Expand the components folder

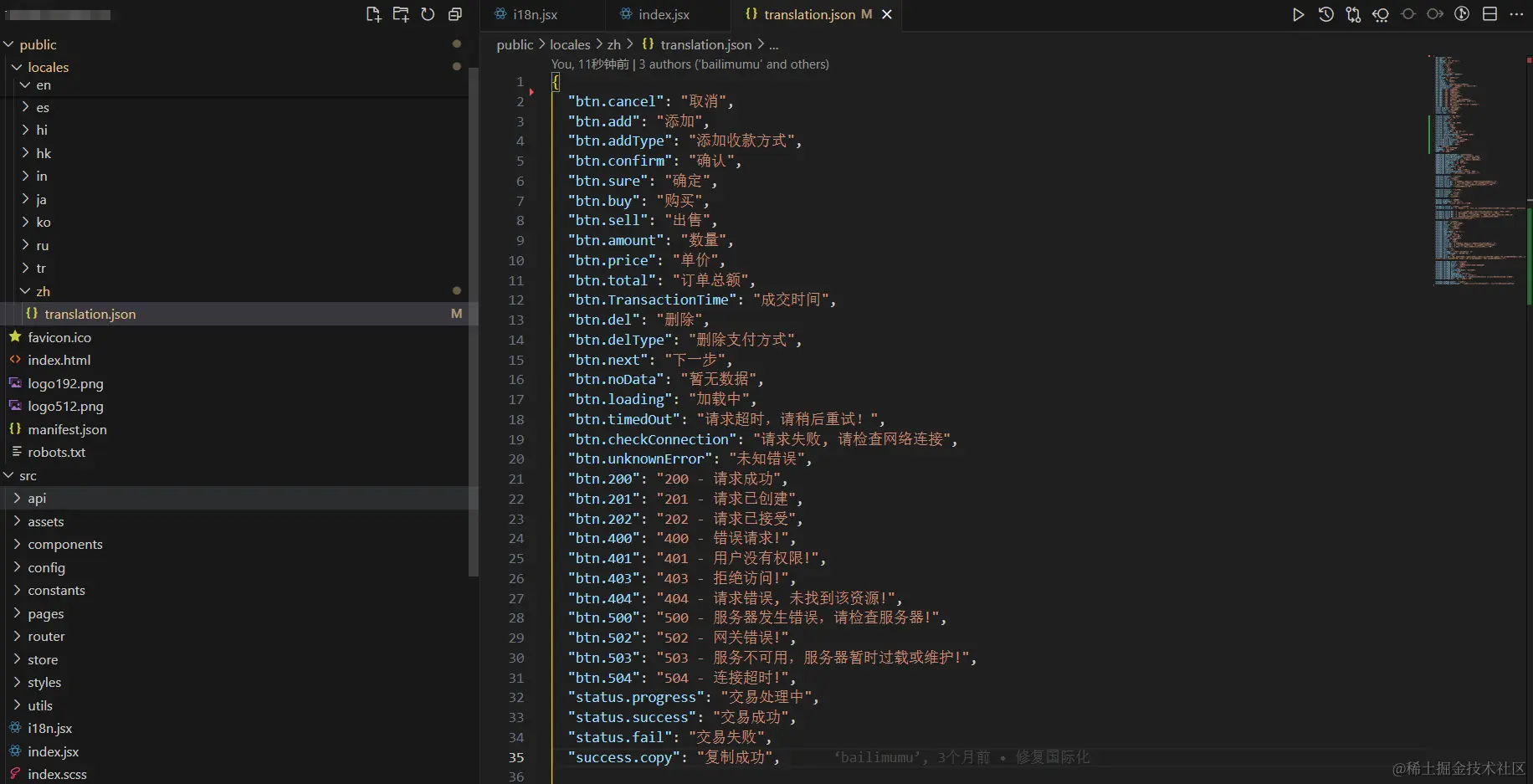click(x=17, y=544)
